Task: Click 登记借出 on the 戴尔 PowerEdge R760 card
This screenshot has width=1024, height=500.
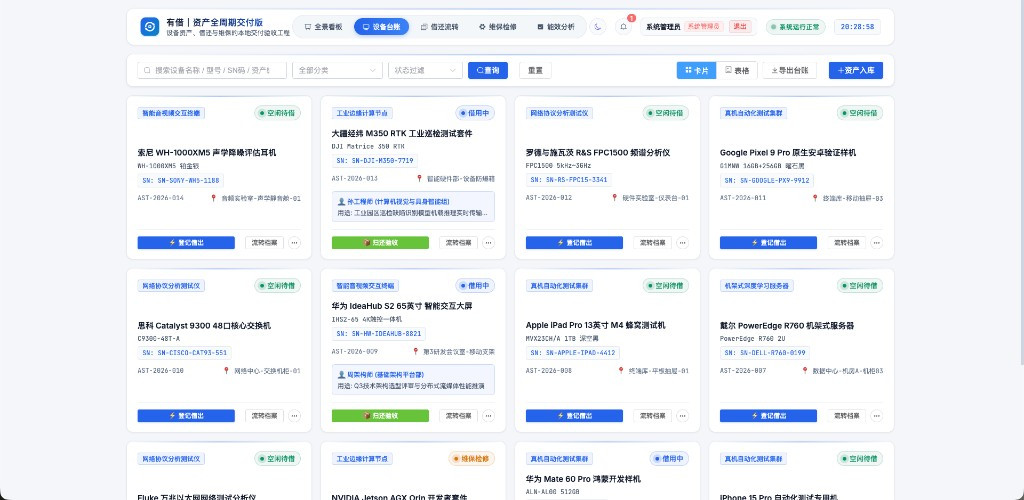Action: click(768, 415)
